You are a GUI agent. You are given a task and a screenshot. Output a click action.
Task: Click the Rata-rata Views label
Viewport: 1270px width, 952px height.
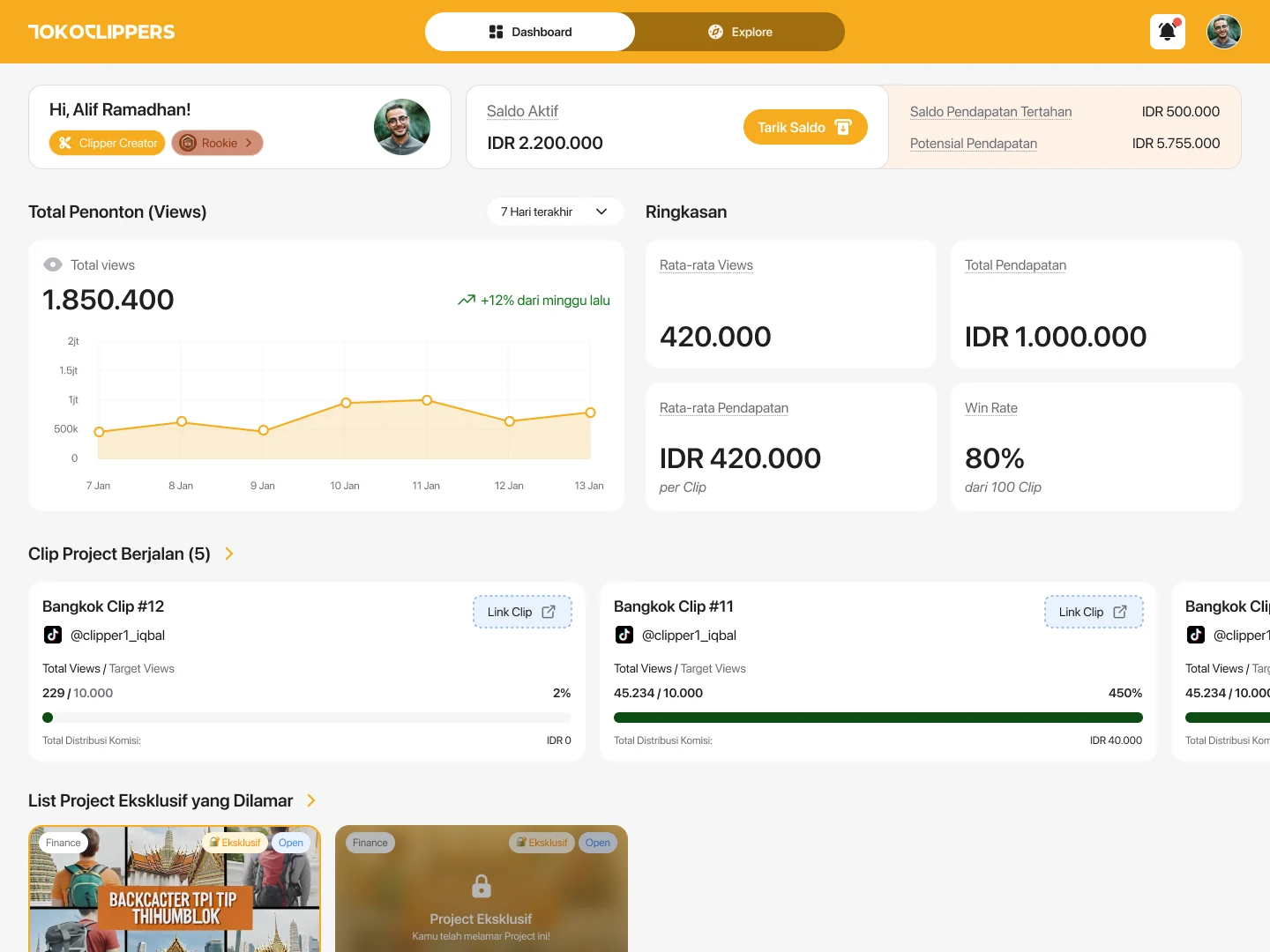coord(706,265)
